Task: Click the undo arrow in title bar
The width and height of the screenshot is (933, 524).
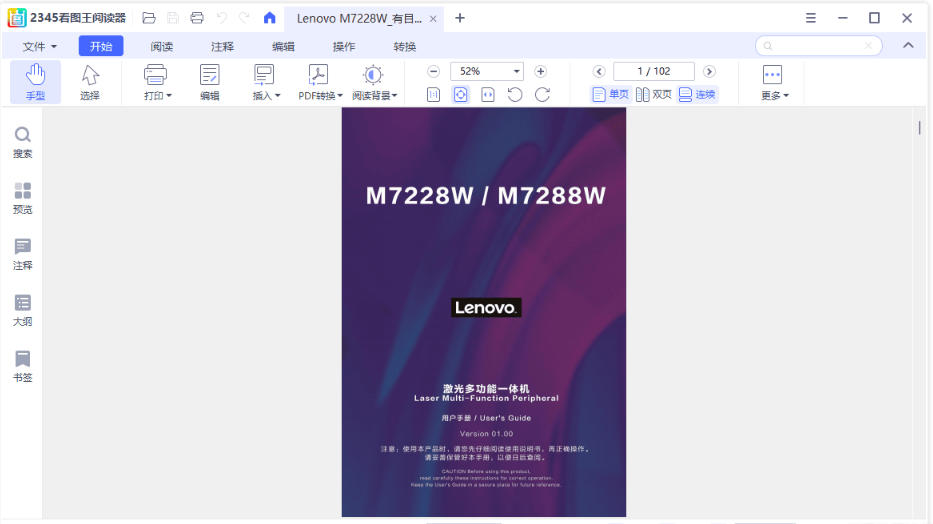Action: coord(221,18)
